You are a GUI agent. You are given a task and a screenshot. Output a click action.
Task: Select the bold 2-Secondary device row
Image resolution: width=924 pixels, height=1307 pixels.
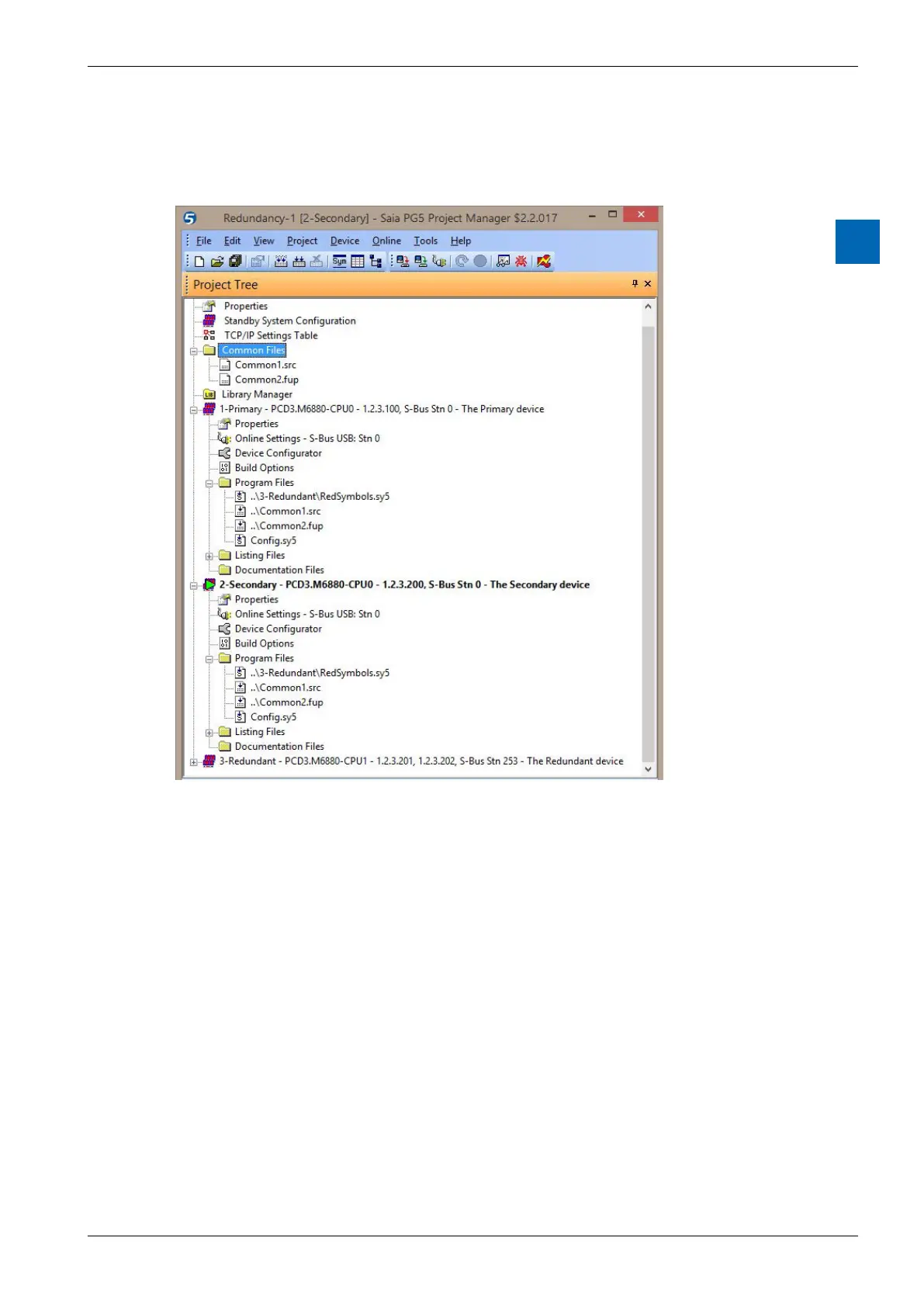tap(403, 584)
